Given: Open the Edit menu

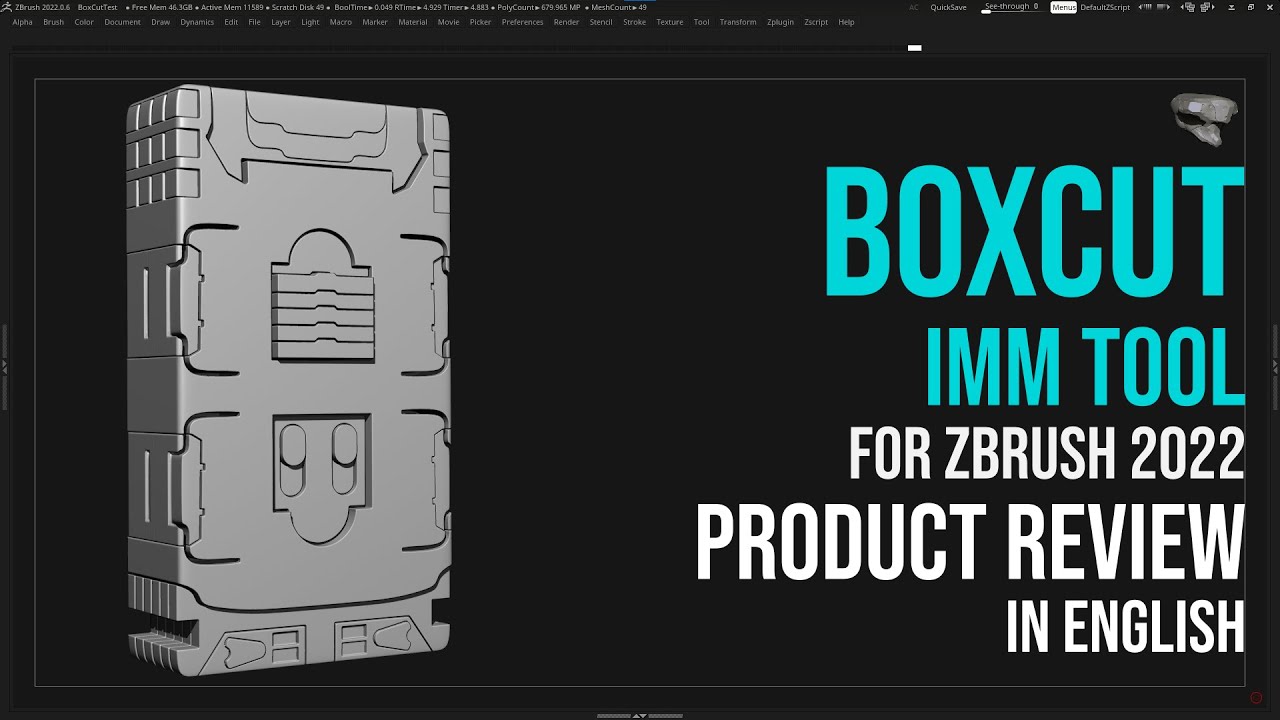Looking at the screenshot, I should (231, 22).
